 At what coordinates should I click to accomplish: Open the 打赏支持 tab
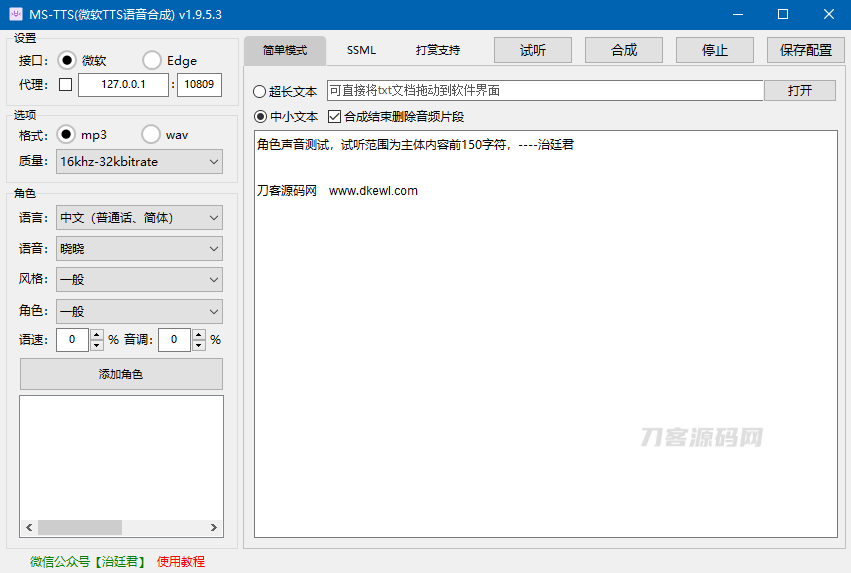click(x=438, y=50)
